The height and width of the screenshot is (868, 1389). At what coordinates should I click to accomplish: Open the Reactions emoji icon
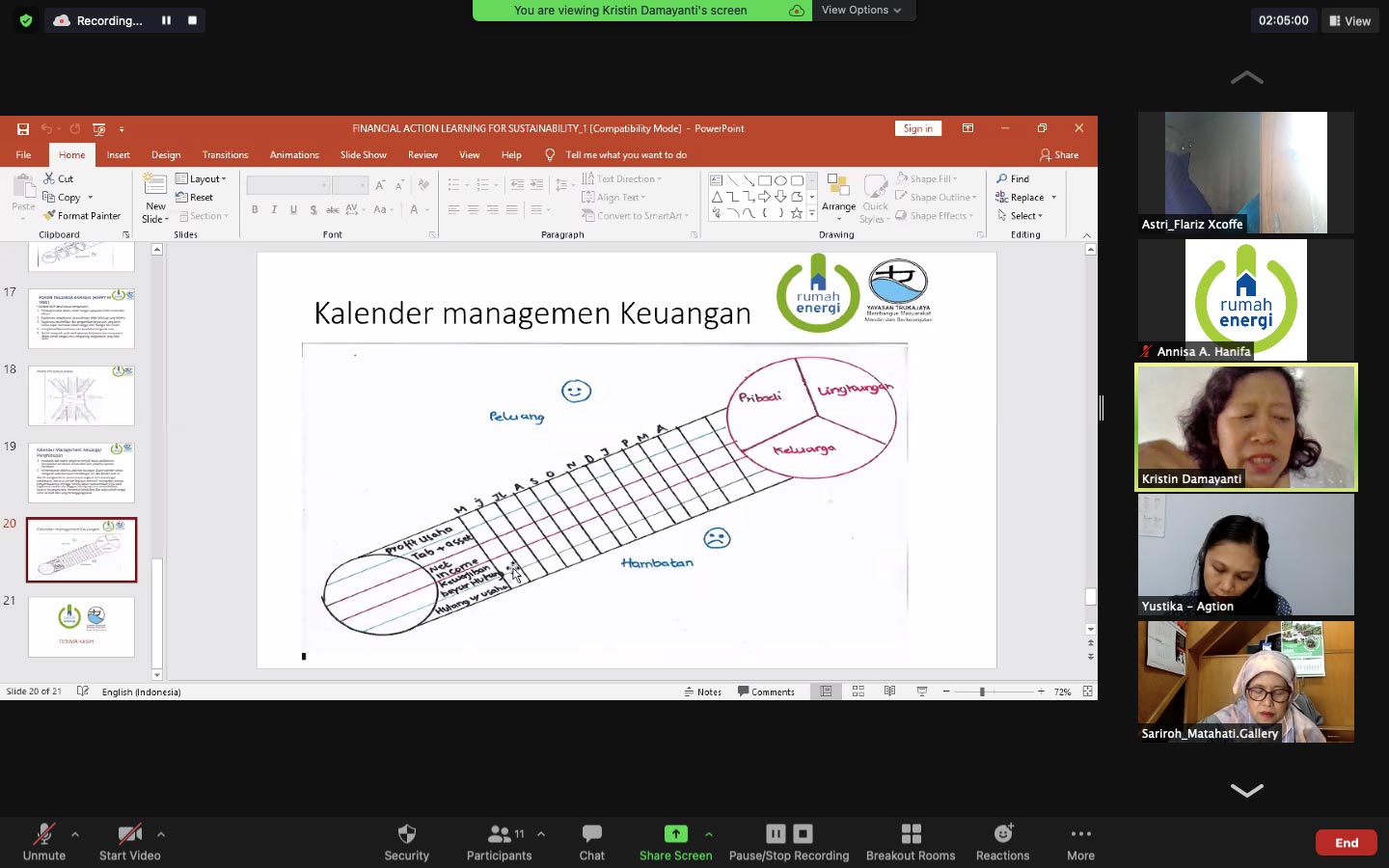[1003, 833]
